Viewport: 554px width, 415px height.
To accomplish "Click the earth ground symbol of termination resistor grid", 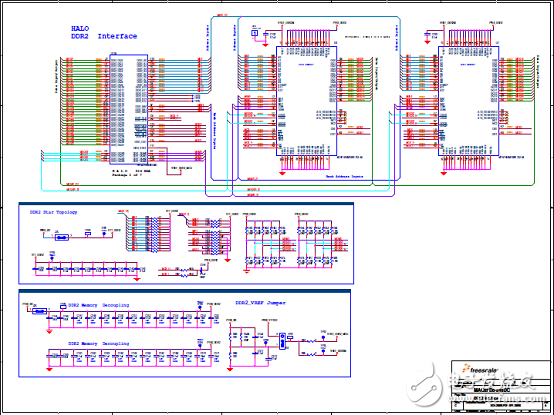I will (x=246, y=271).
